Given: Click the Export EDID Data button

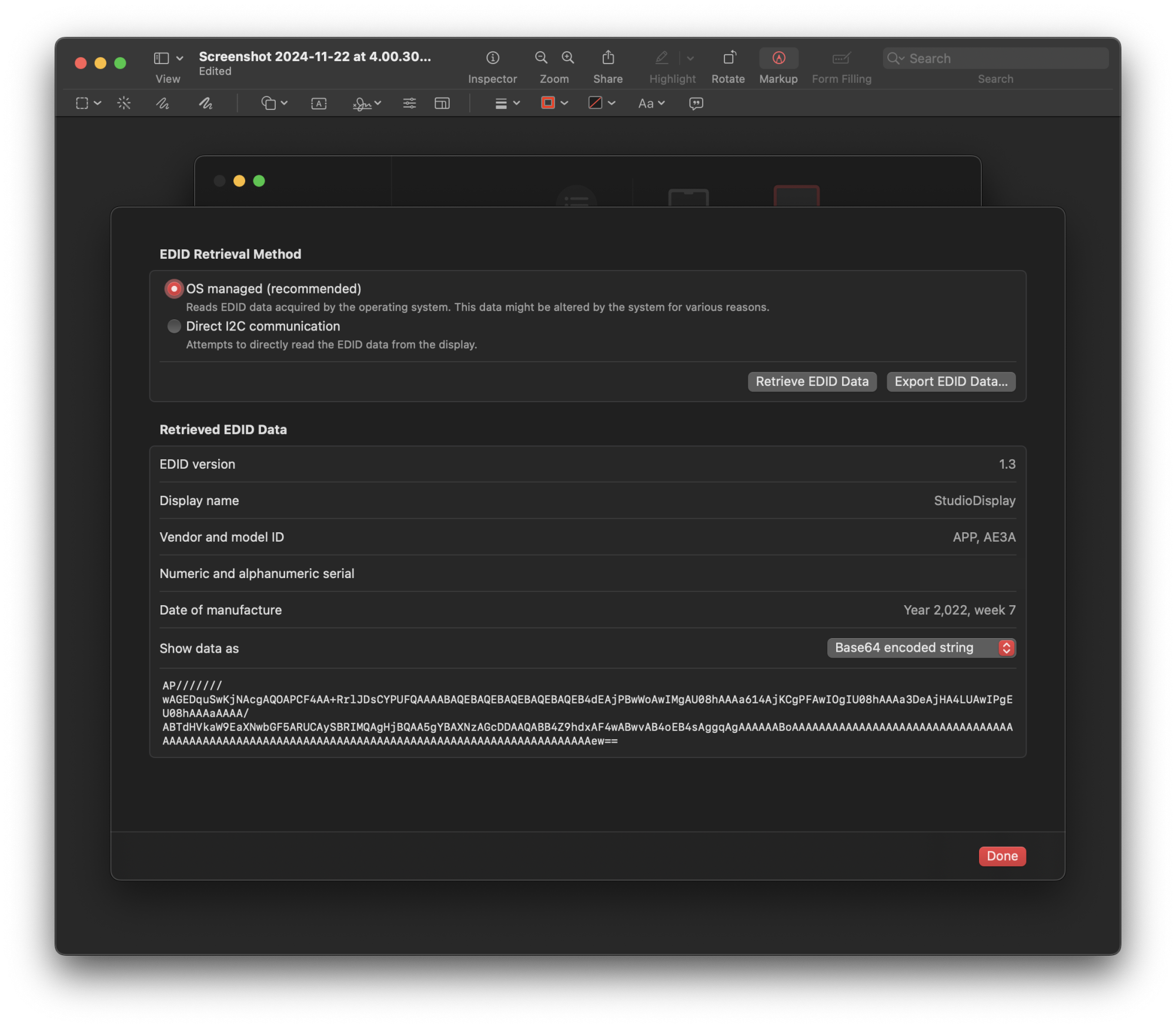Looking at the screenshot, I should (950, 382).
